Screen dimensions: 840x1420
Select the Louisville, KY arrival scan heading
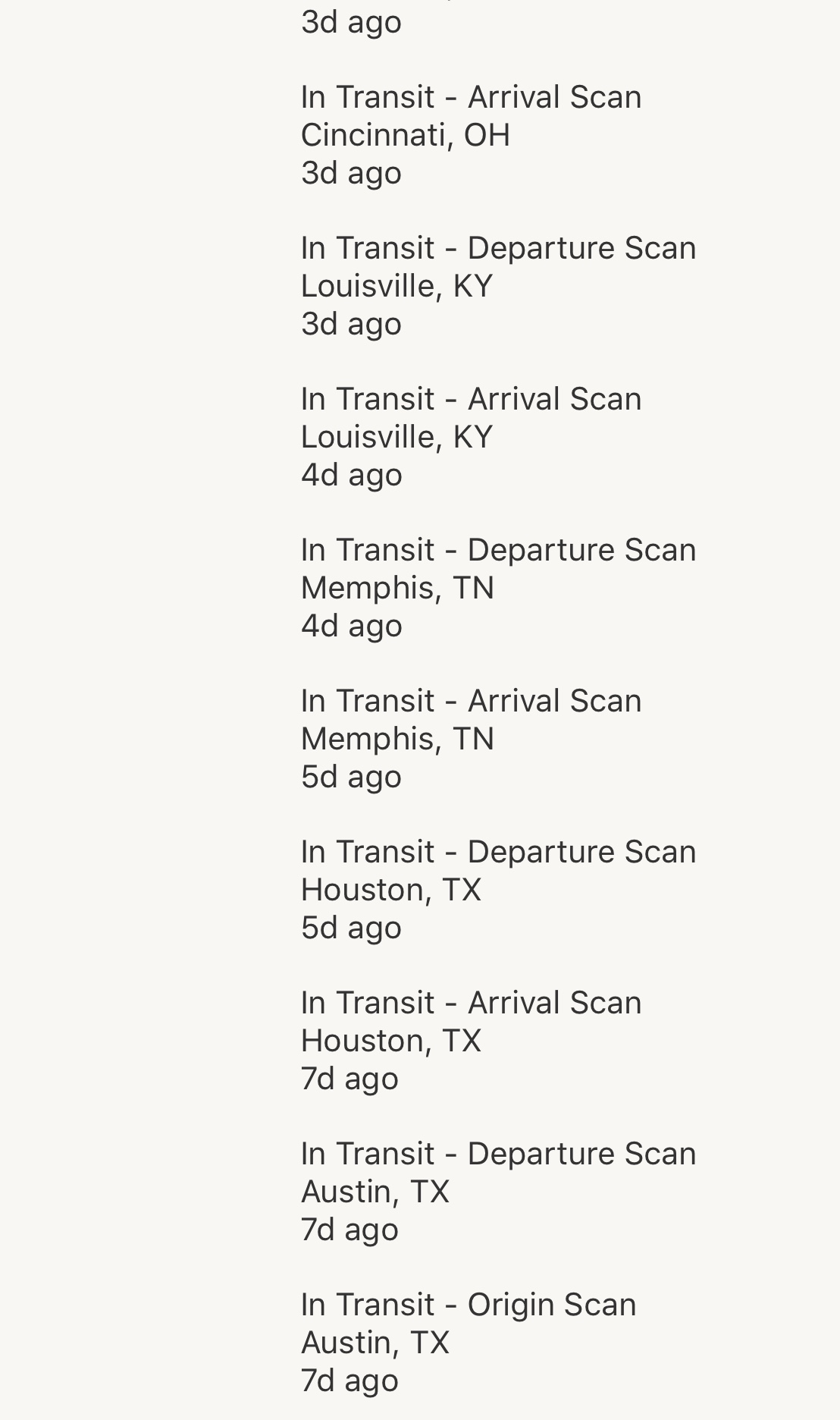[x=471, y=399]
